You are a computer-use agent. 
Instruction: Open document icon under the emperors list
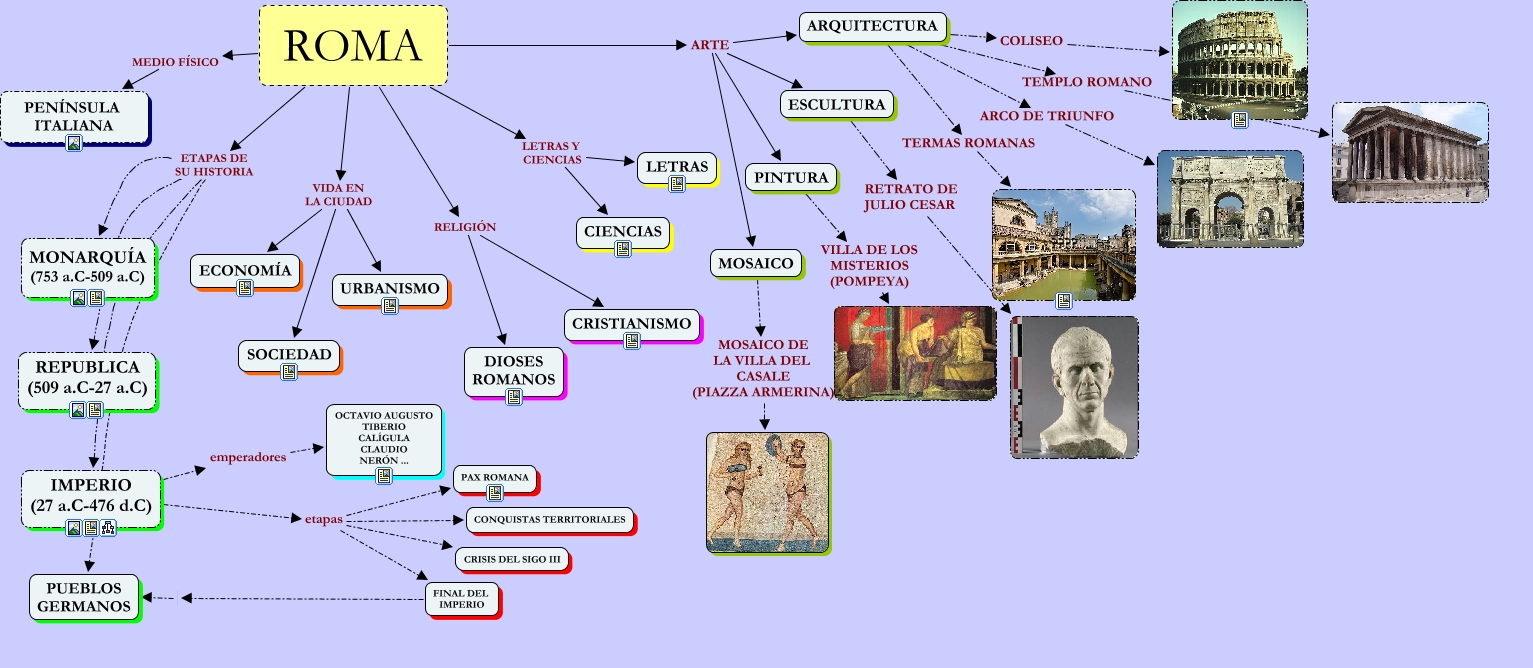[384, 476]
